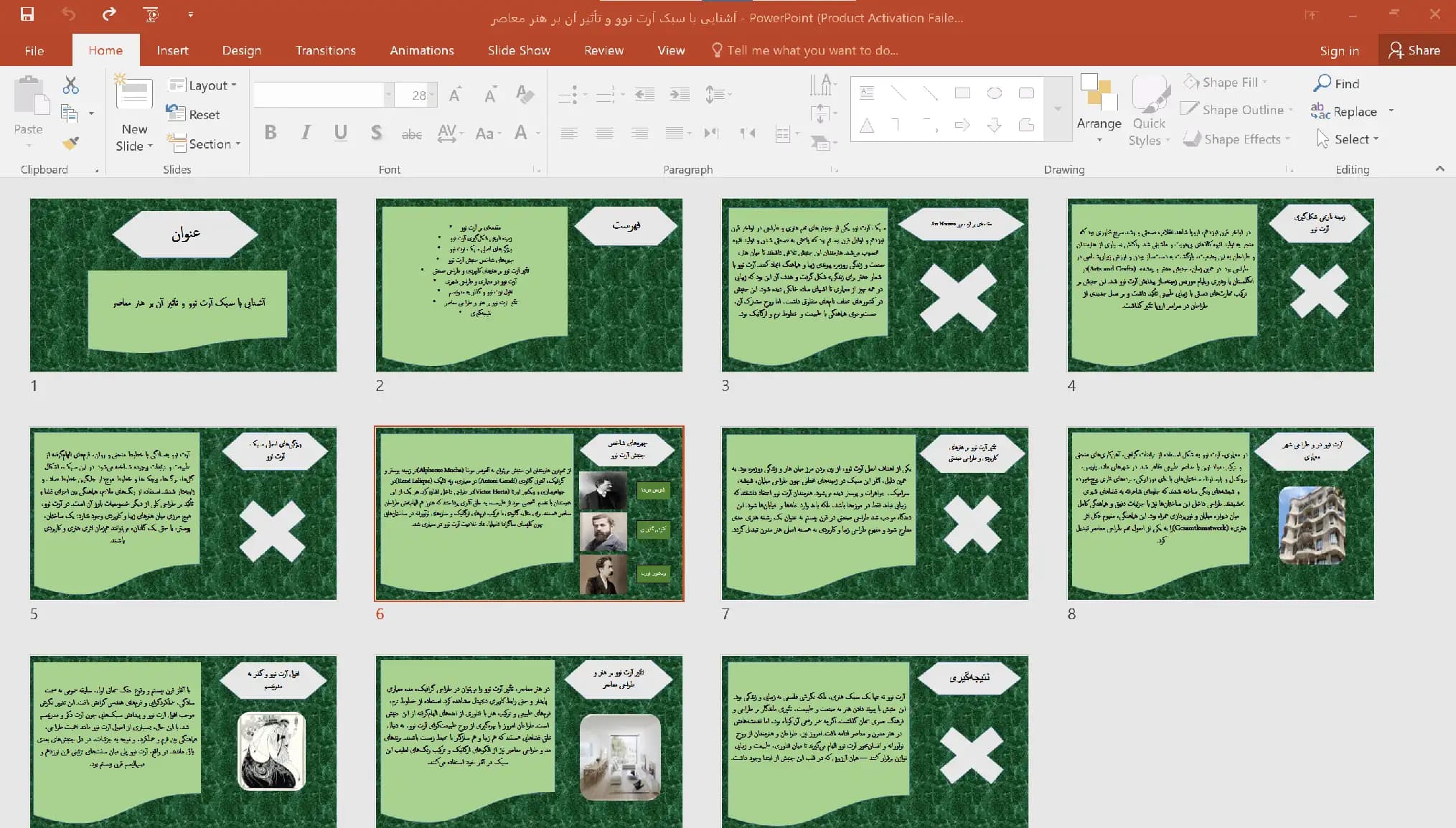Screen dimensions: 1456x828
Task: Open the Quick Styles dropdown
Action: tap(1149, 111)
